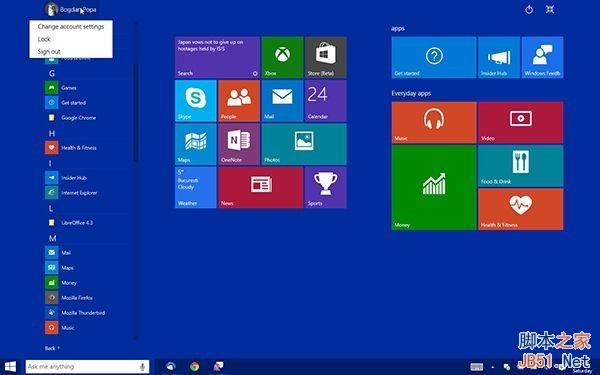
Task: Open the Music headphones tile
Action: pos(434,122)
